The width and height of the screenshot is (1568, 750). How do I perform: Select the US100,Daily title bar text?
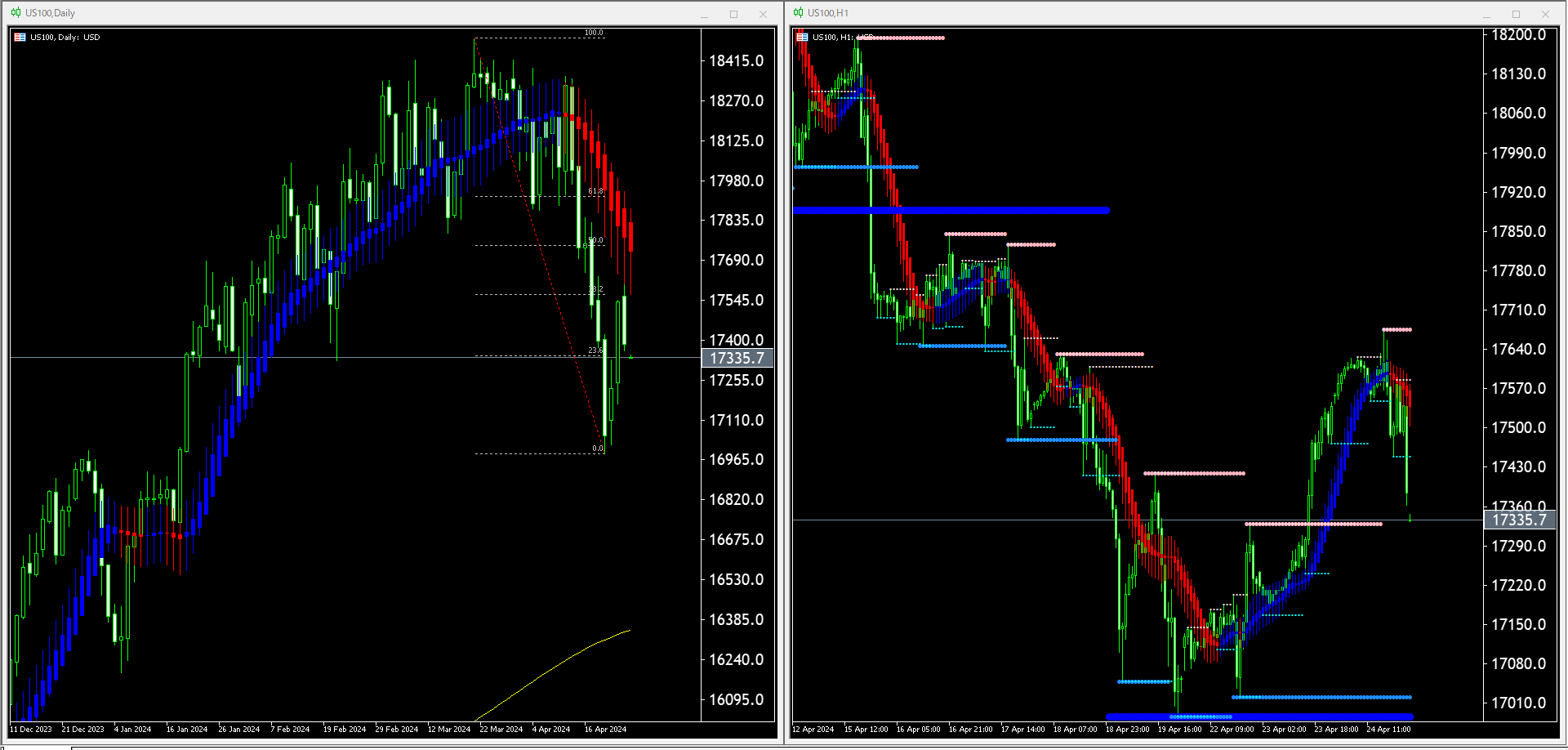click(x=50, y=13)
